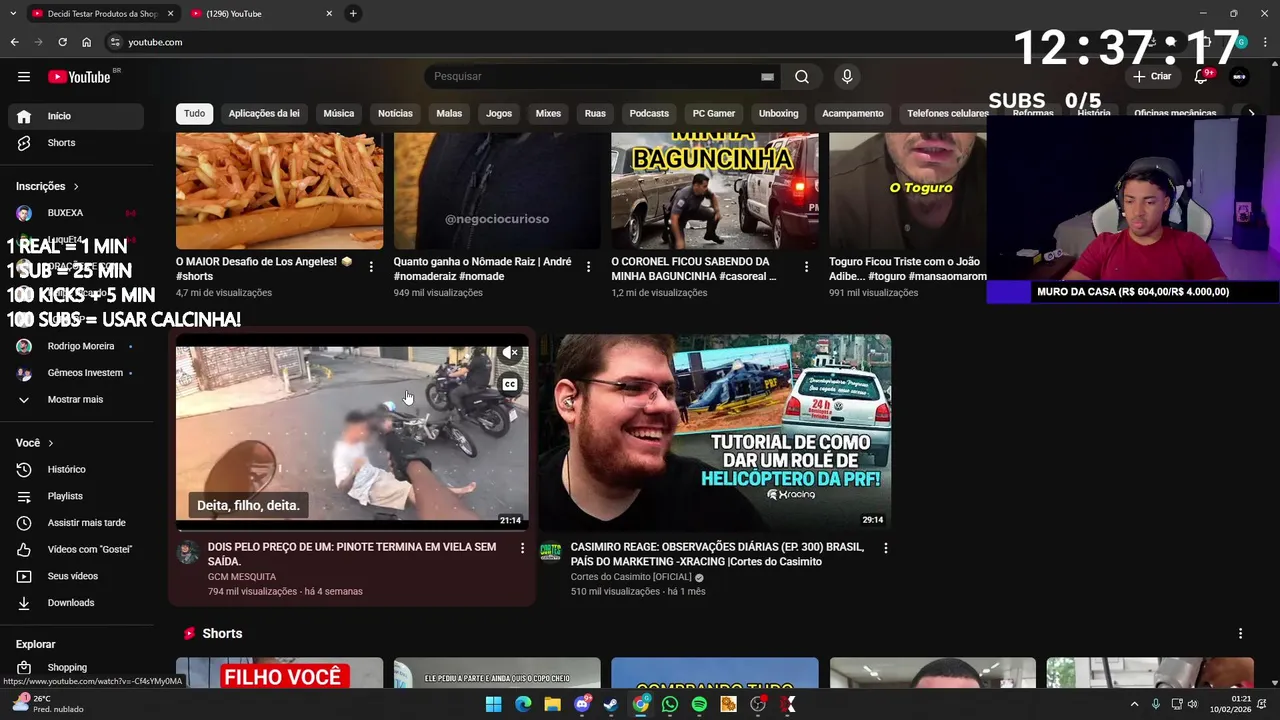Screen dimensions: 1280x720
Task: Click the search magnifier button
Action: pos(802,77)
